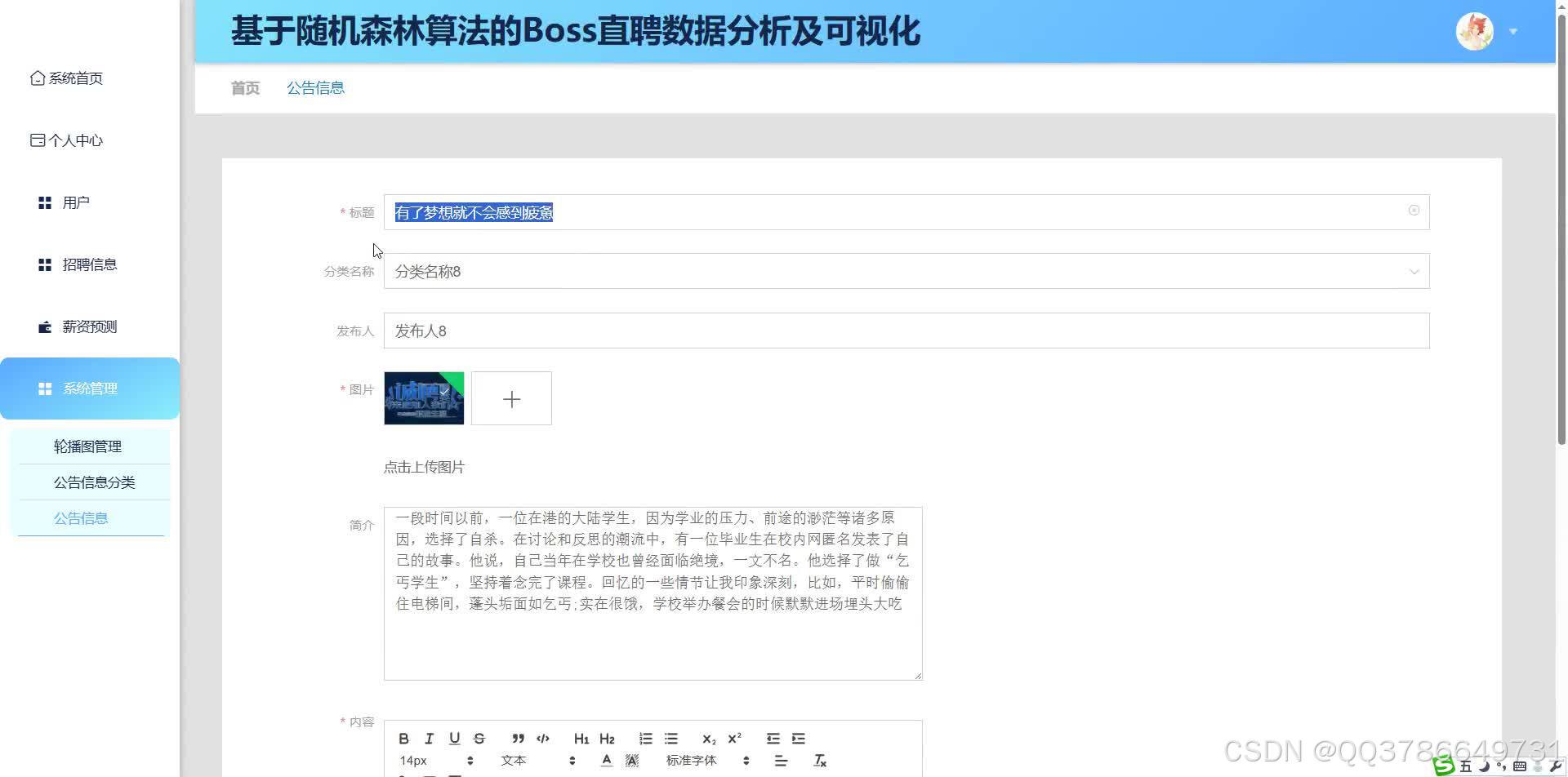
Task: Open the text background color picker
Action: 631,761
